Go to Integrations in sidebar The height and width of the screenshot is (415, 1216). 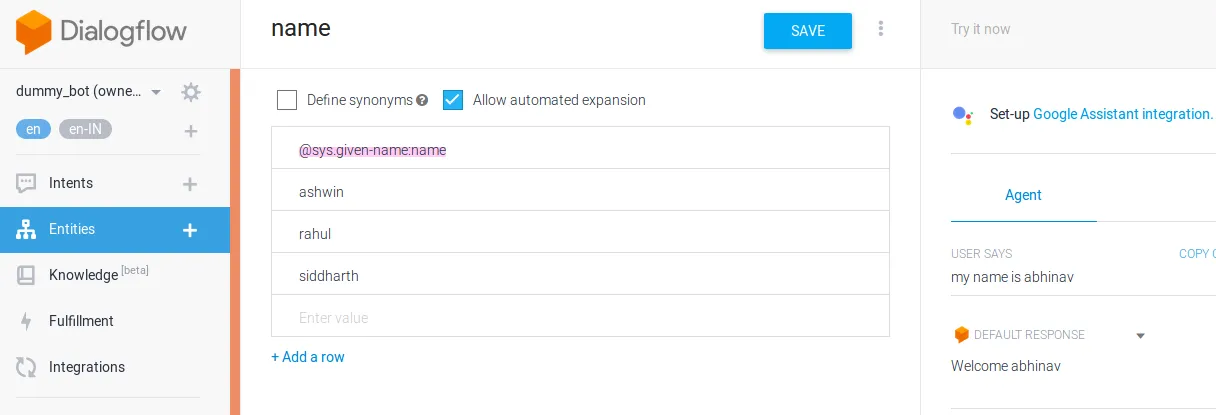point(87,367)
